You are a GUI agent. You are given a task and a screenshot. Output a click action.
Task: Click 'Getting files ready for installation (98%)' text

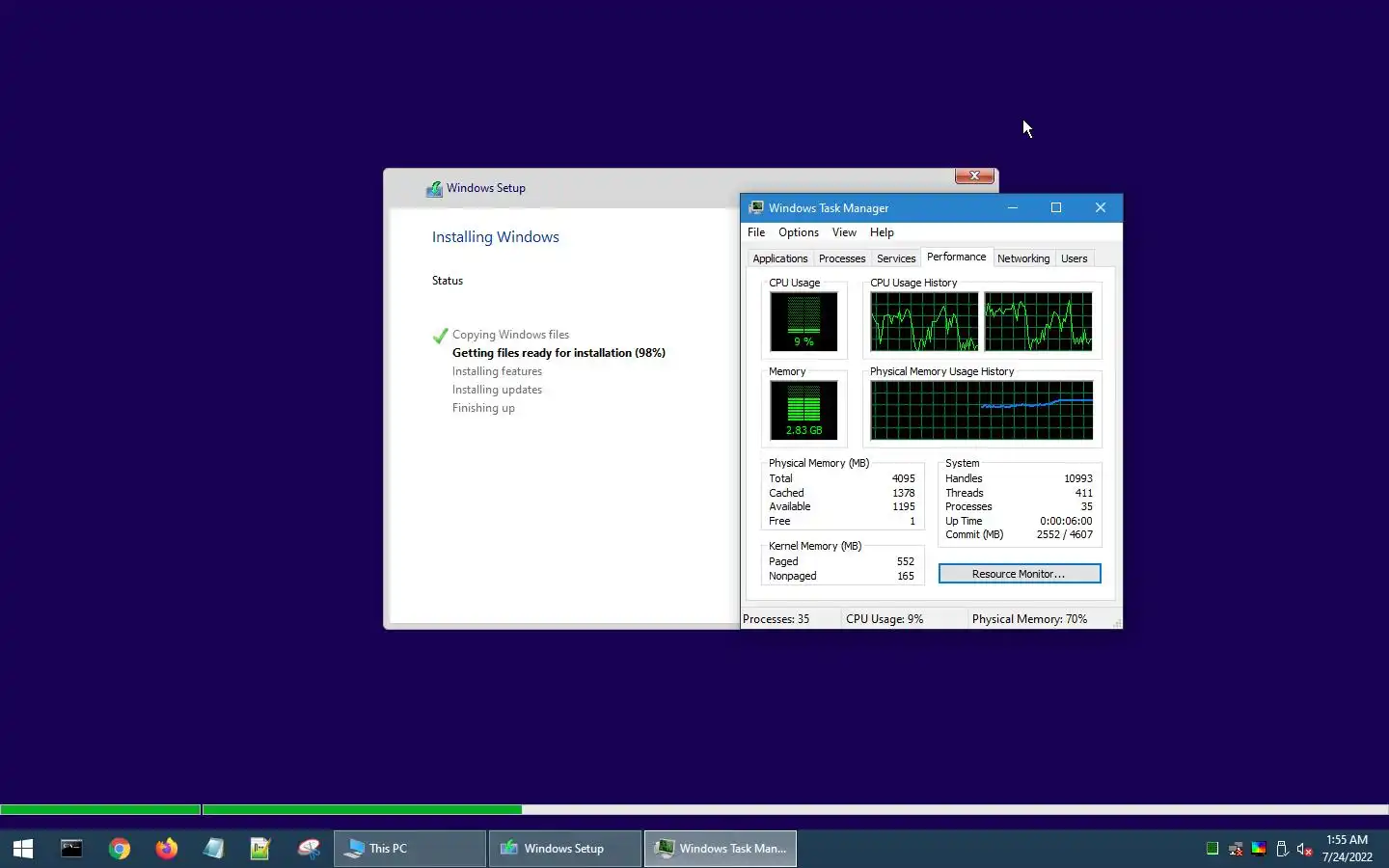(558, 353)
